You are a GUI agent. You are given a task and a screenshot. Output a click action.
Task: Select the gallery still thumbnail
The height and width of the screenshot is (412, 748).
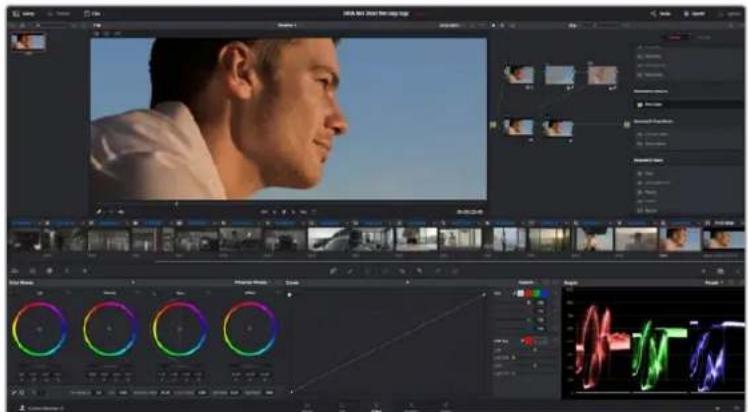29,42
